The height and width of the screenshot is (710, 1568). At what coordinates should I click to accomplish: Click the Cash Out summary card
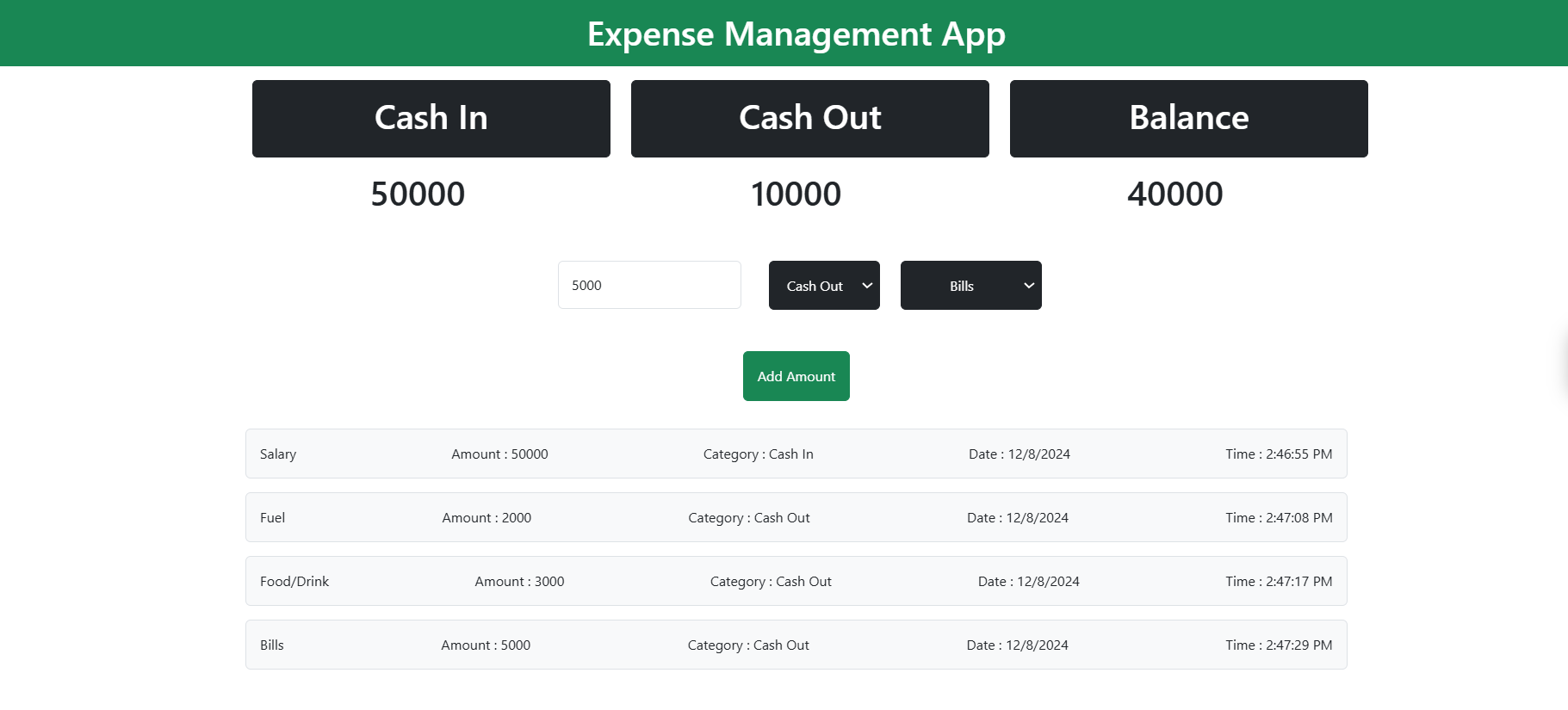click(x=809, y=119)
